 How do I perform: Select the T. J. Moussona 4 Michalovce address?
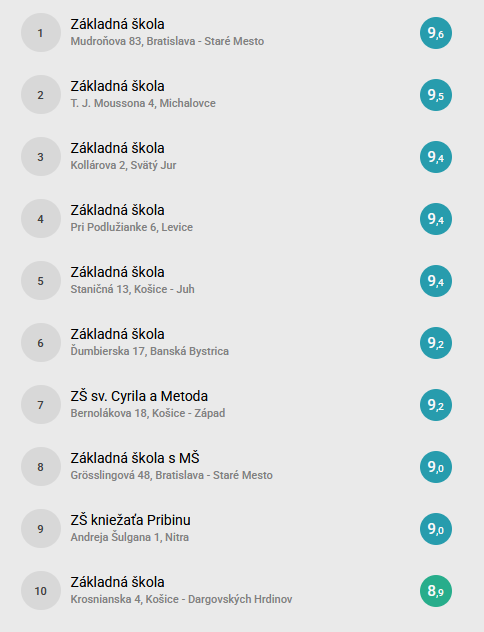143,103
